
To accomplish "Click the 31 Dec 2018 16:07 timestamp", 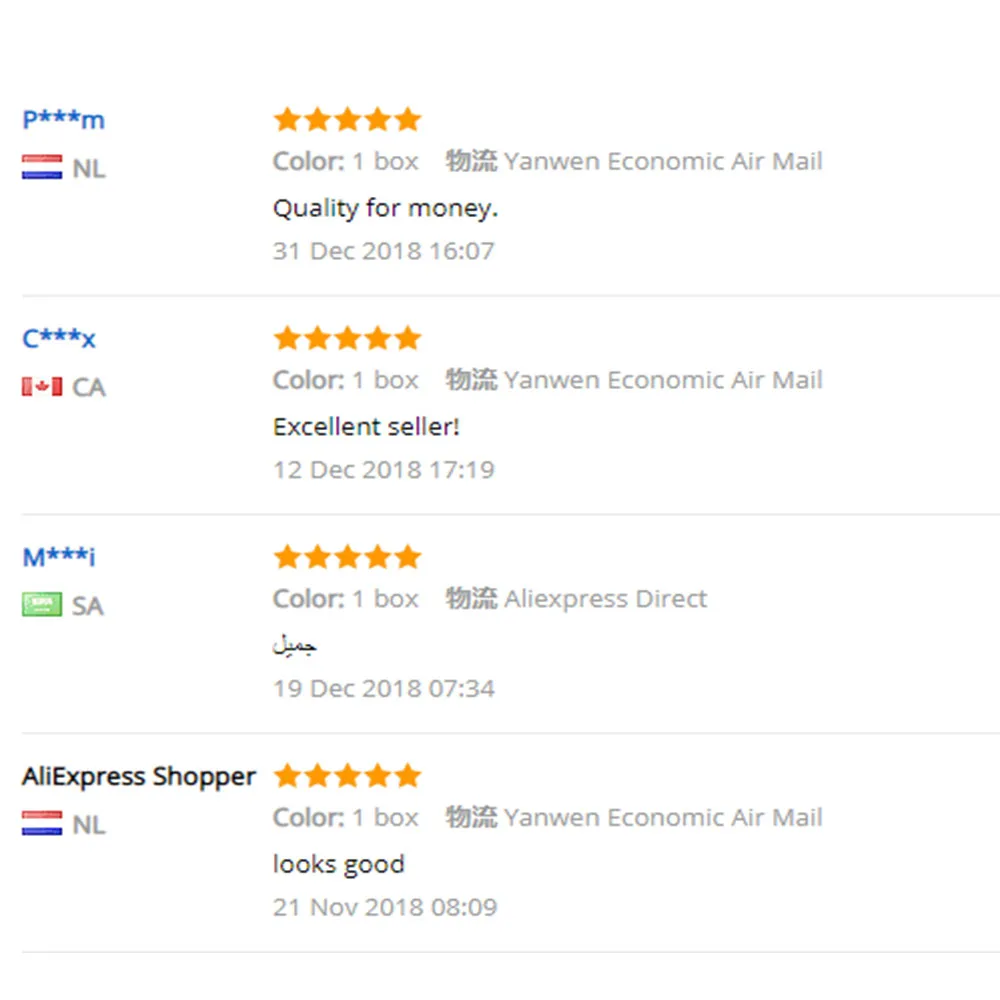I will [x=383, y=251].
